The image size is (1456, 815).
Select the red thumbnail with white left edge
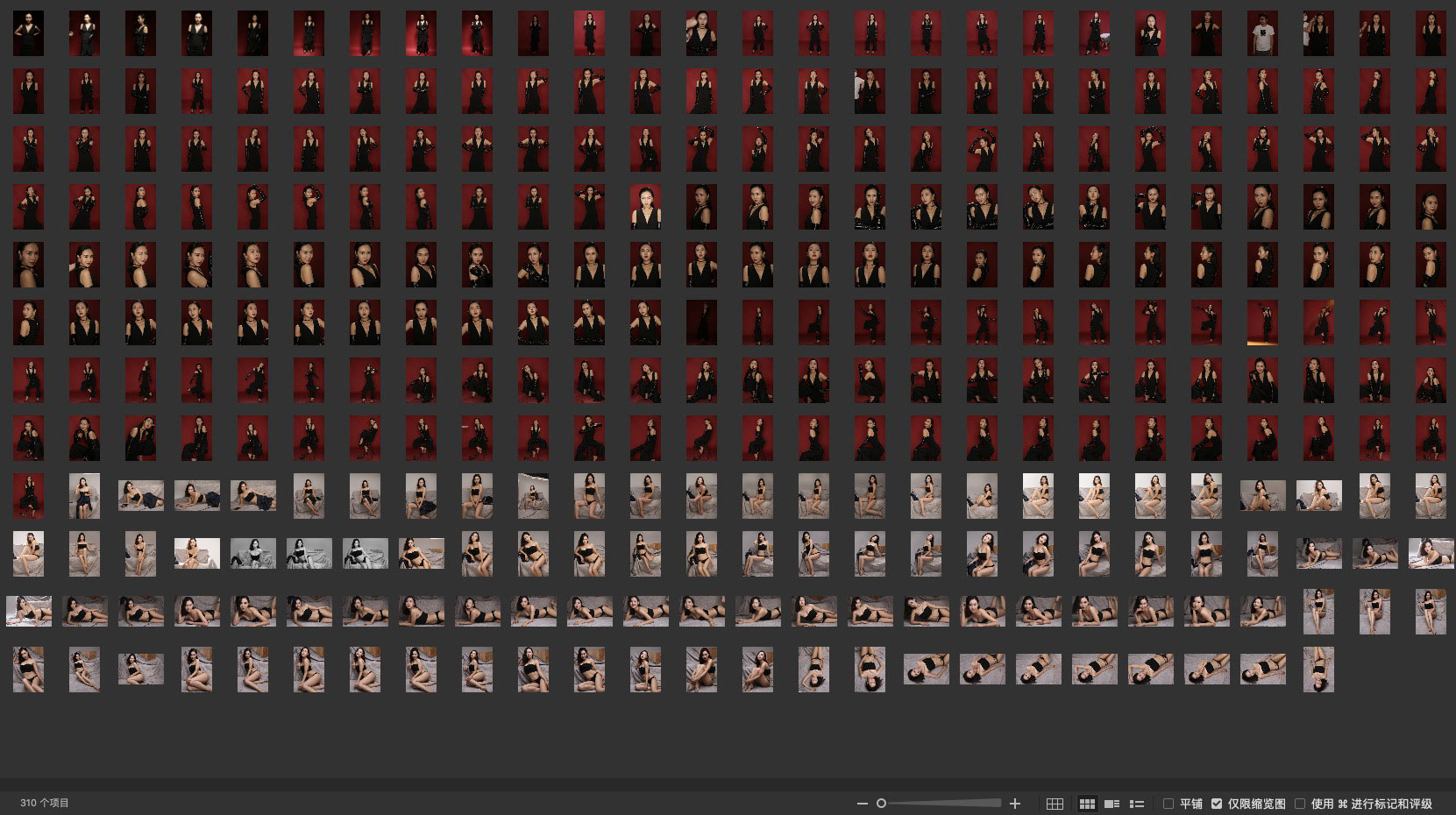coord(870,92)
